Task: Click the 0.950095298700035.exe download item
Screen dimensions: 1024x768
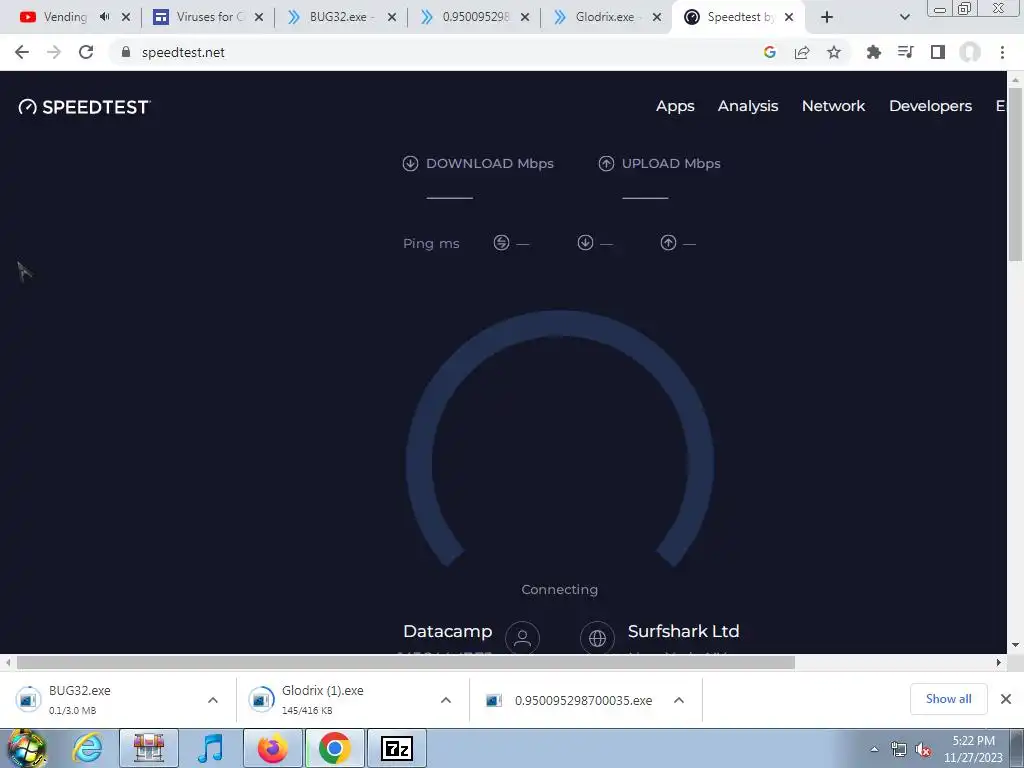Action: (586, 700)
